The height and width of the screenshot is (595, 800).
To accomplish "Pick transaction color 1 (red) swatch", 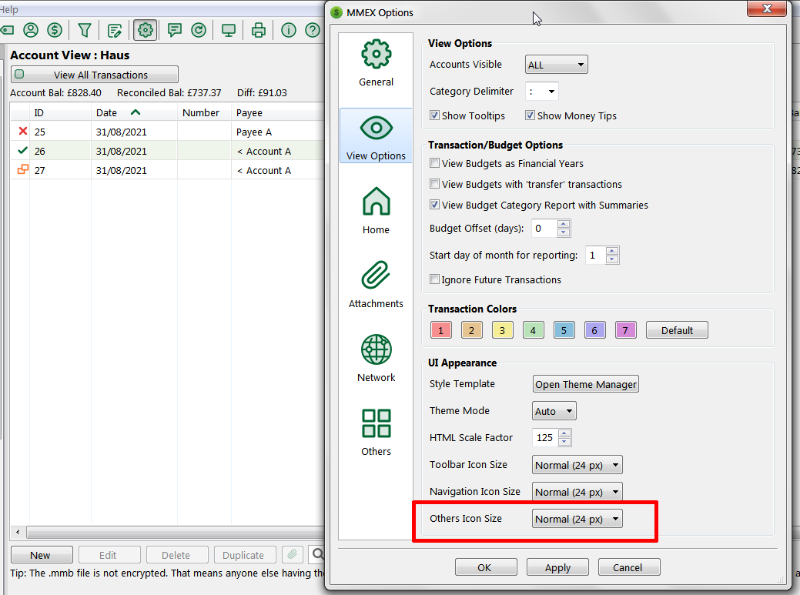I will [x=441, y=330].
